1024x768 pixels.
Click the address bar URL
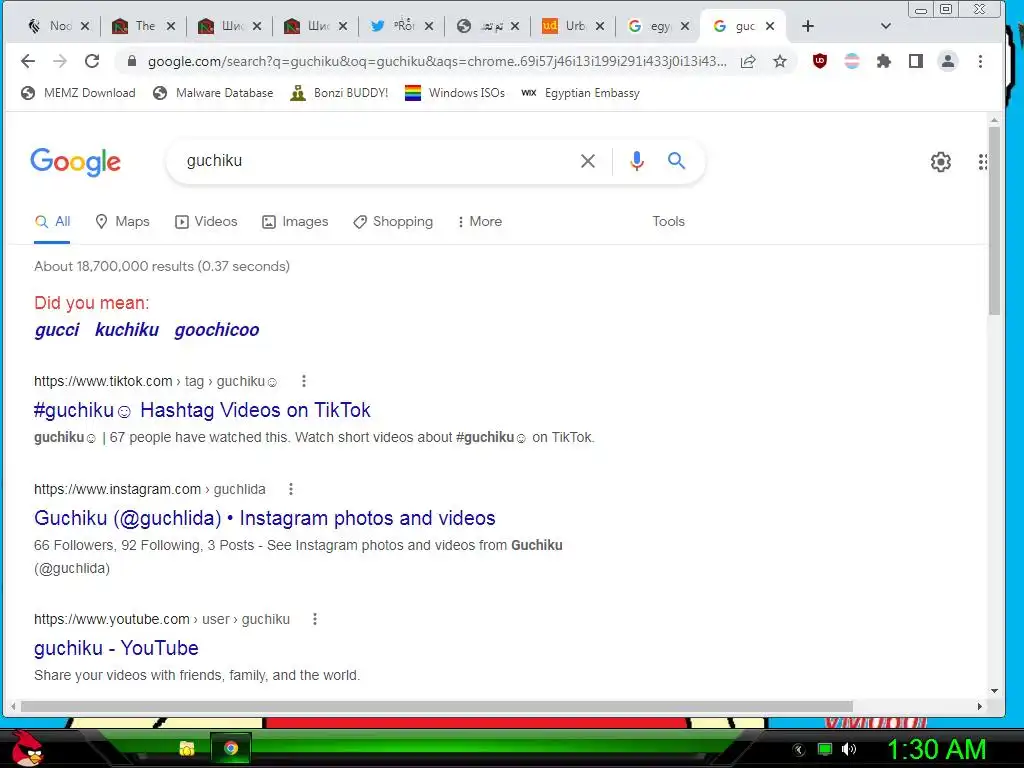click(436, 61)
